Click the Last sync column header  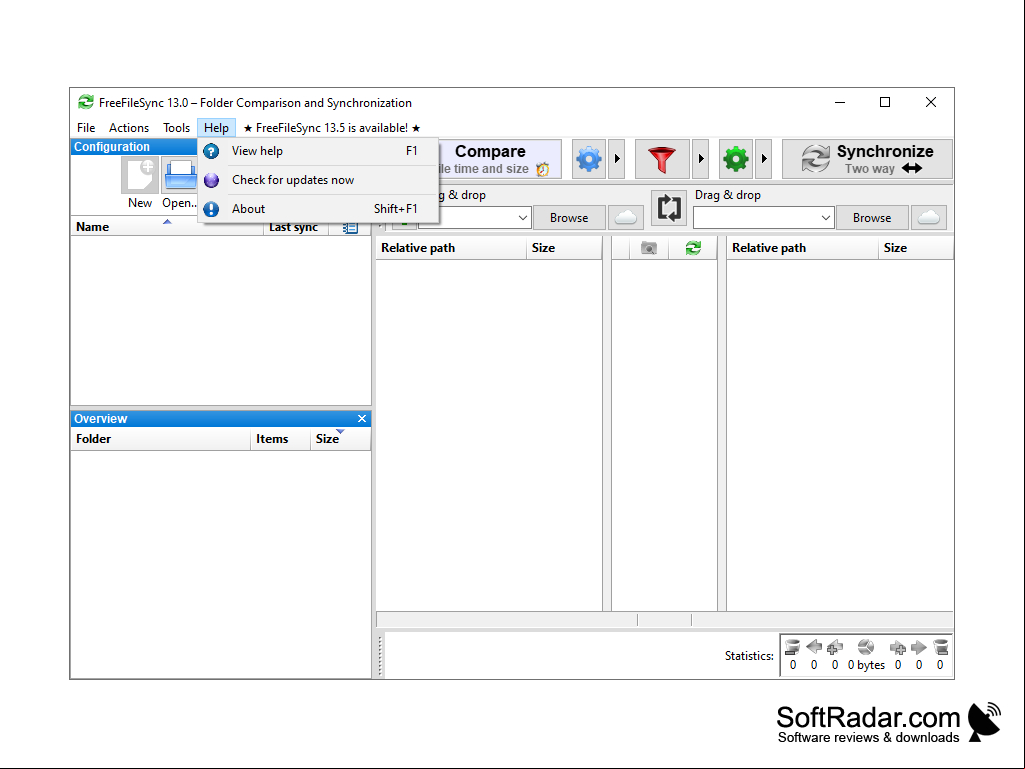click(x=295, y=228)
